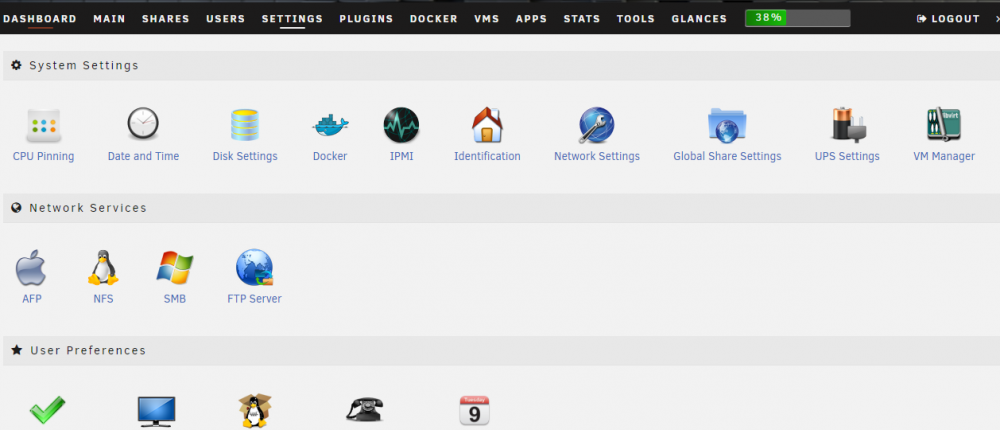Go to the Dashboard tab
Screen dimensions: 1000x430
(x=40, y=19)
